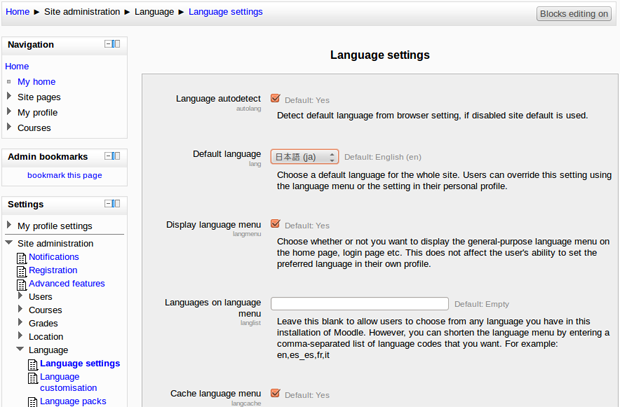Click the Languages on language menu text field
620x407 pixels.
359,304
